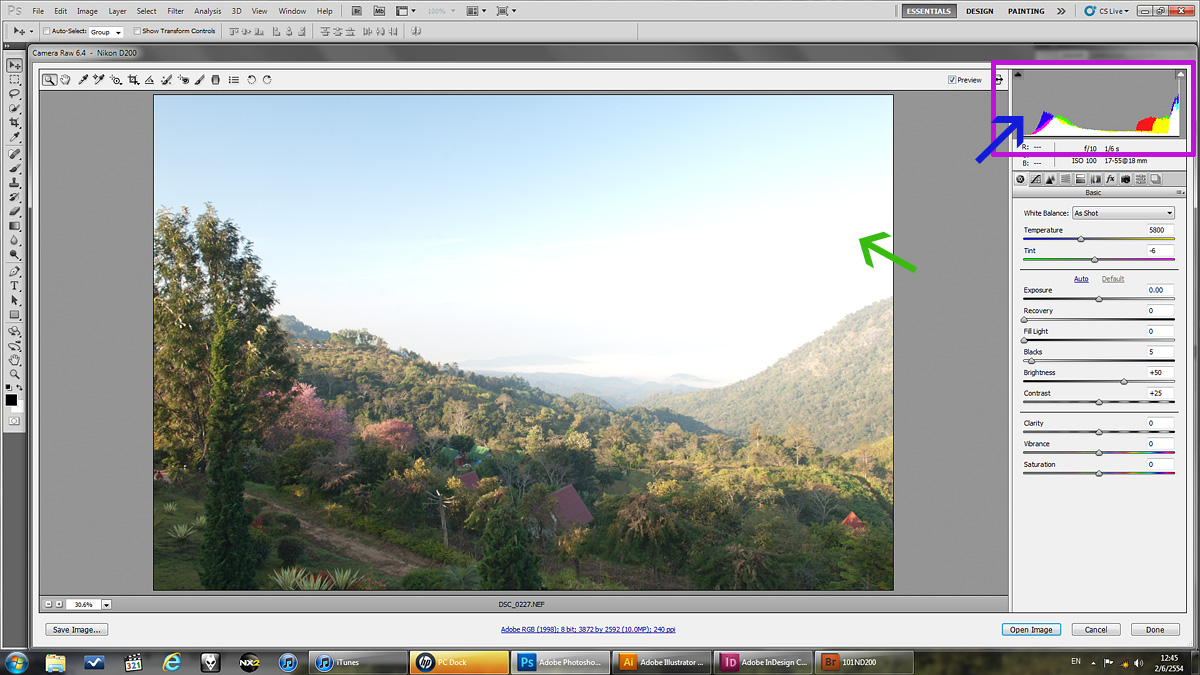Open the Camera Calibration panel tab
Viewport: 1200px width, 675px height.
pyautogui.click(x=1125, y=179)
